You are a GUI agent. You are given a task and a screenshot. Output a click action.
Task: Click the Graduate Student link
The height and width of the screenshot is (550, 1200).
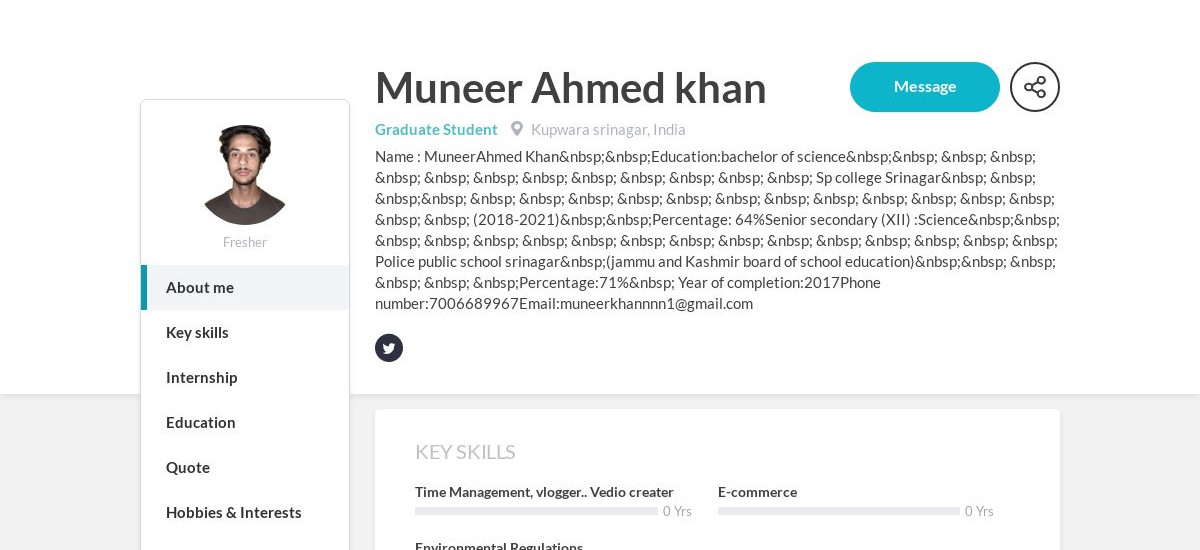[x=436, y=129]
